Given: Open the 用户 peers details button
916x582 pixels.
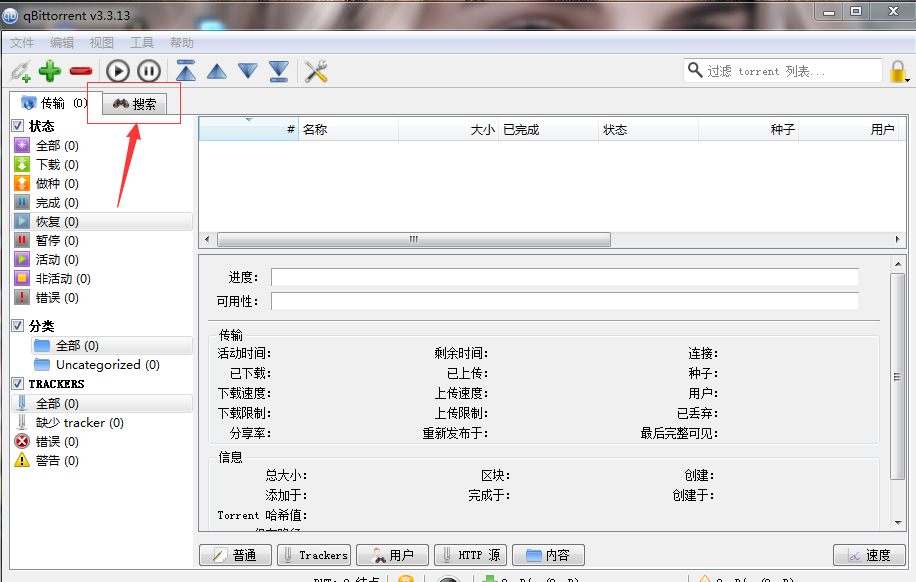Looking at the screenshot, I should [x=393, y=555].
